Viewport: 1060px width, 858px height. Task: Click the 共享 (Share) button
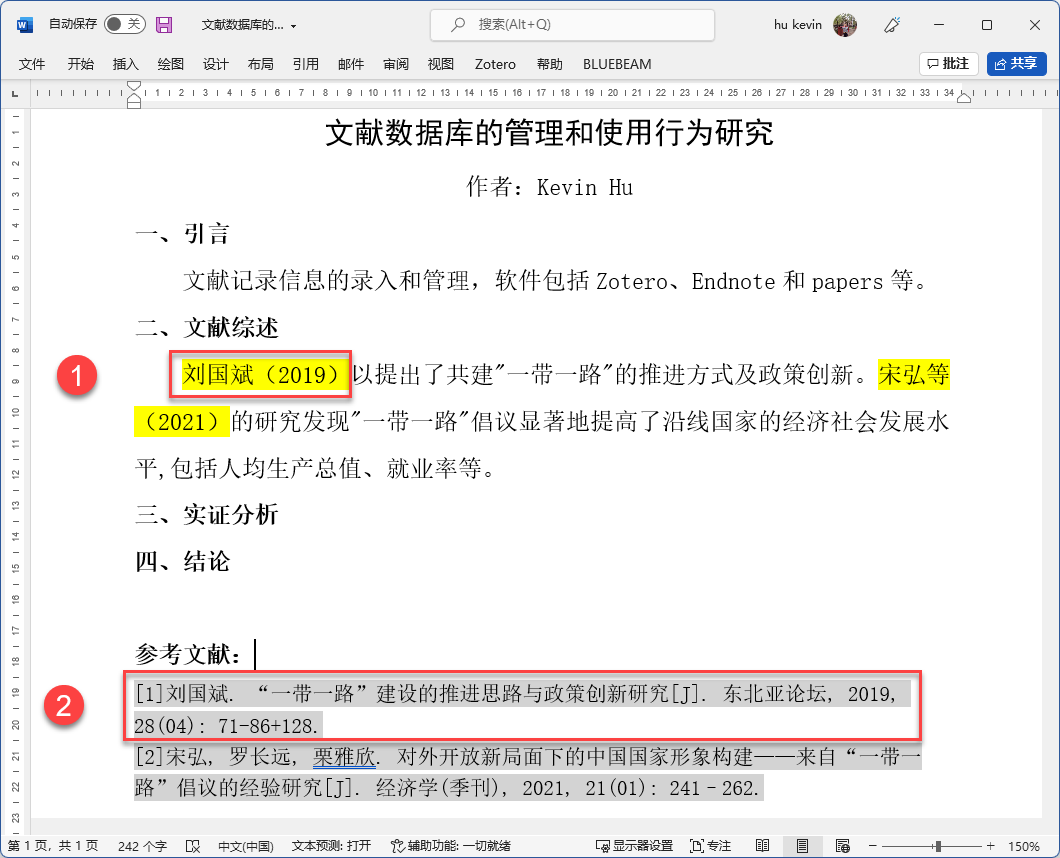[1015, 64]
